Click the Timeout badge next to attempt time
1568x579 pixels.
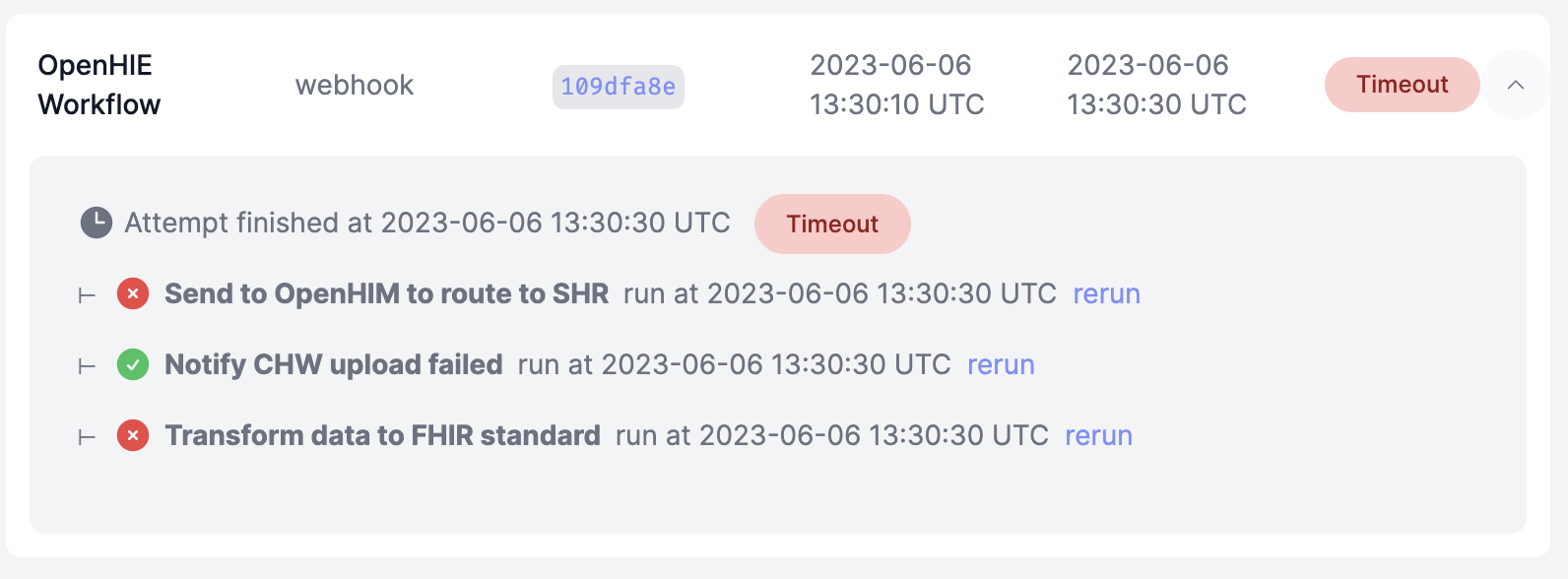(832, 224)
